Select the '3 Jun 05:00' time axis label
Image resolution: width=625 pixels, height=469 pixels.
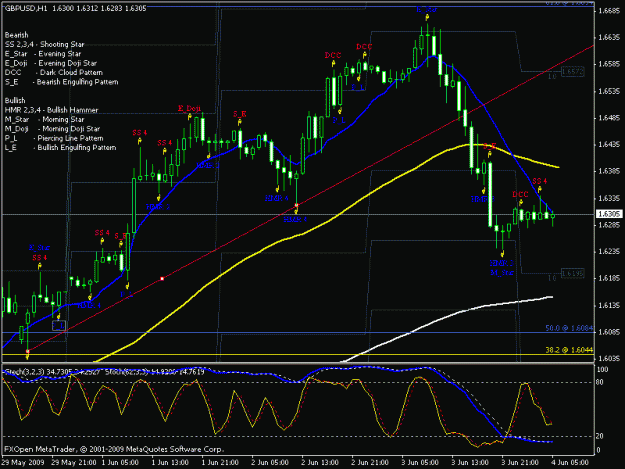(420, 463)
